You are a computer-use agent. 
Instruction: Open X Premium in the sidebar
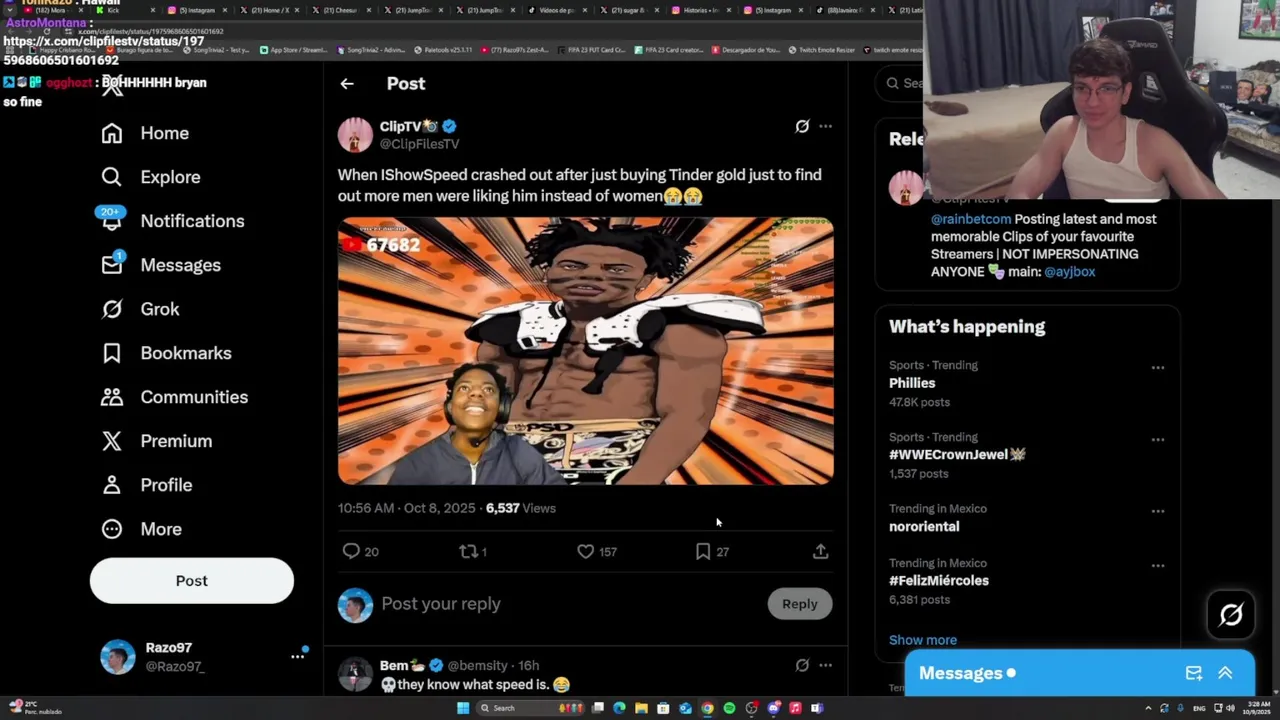pos(156,441)
